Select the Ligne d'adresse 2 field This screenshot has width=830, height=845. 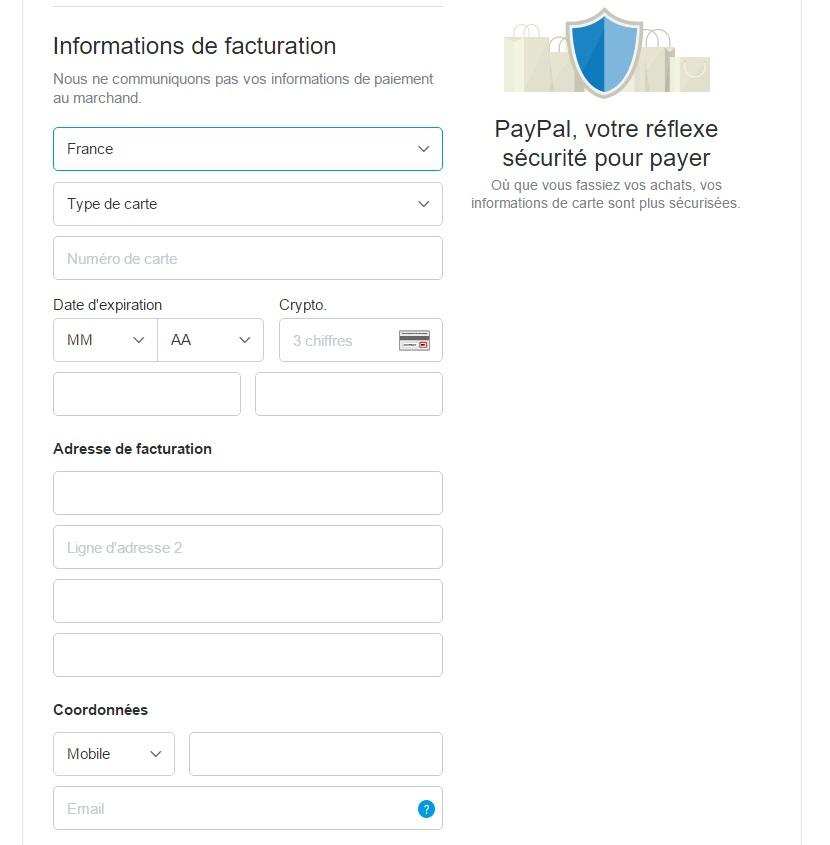[x=247, y=547]
